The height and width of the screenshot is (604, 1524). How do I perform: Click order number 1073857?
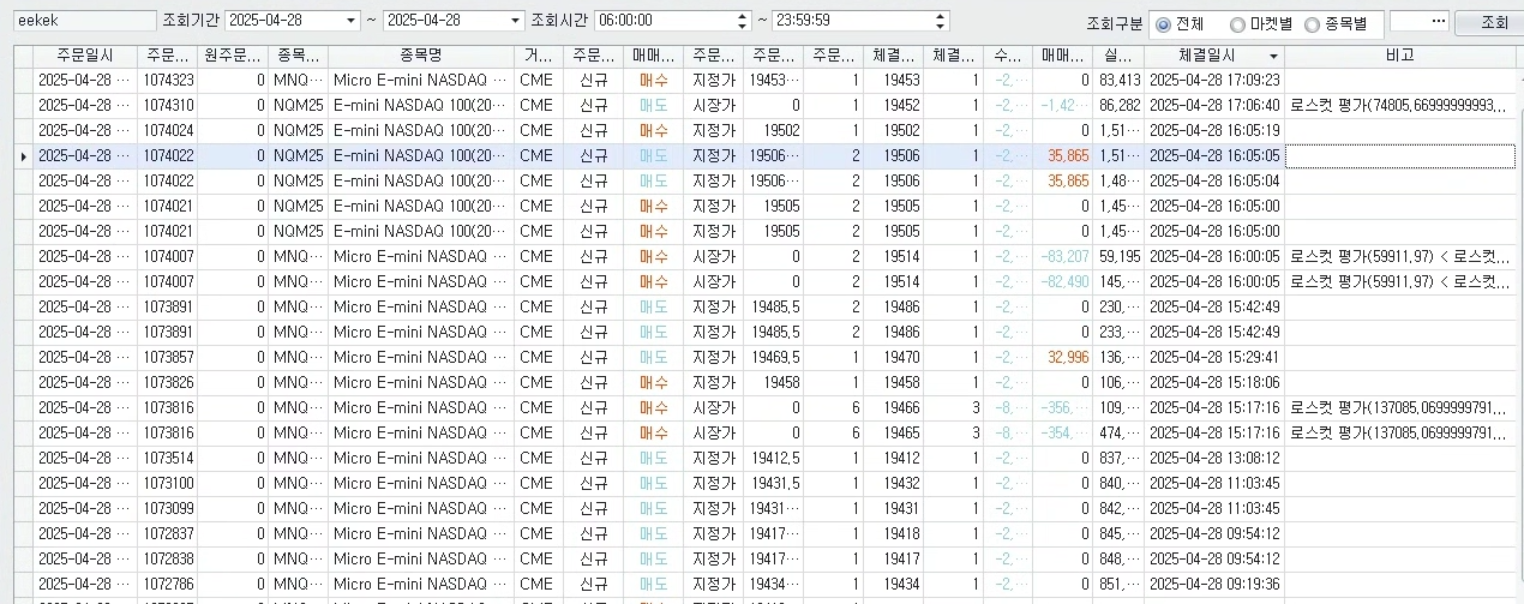(168, 357)
